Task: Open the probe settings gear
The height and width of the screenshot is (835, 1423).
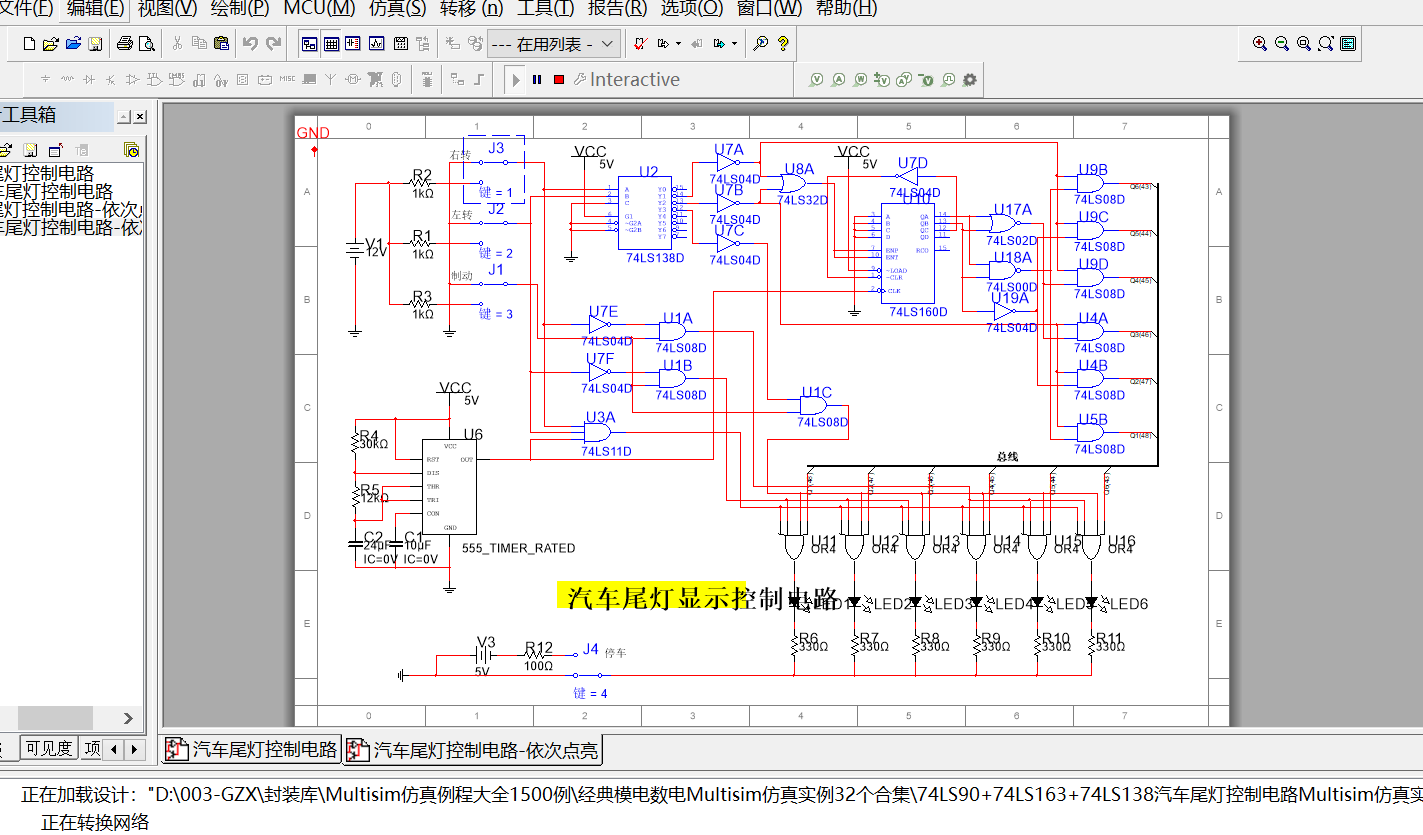Action: [x=969, y=80]
